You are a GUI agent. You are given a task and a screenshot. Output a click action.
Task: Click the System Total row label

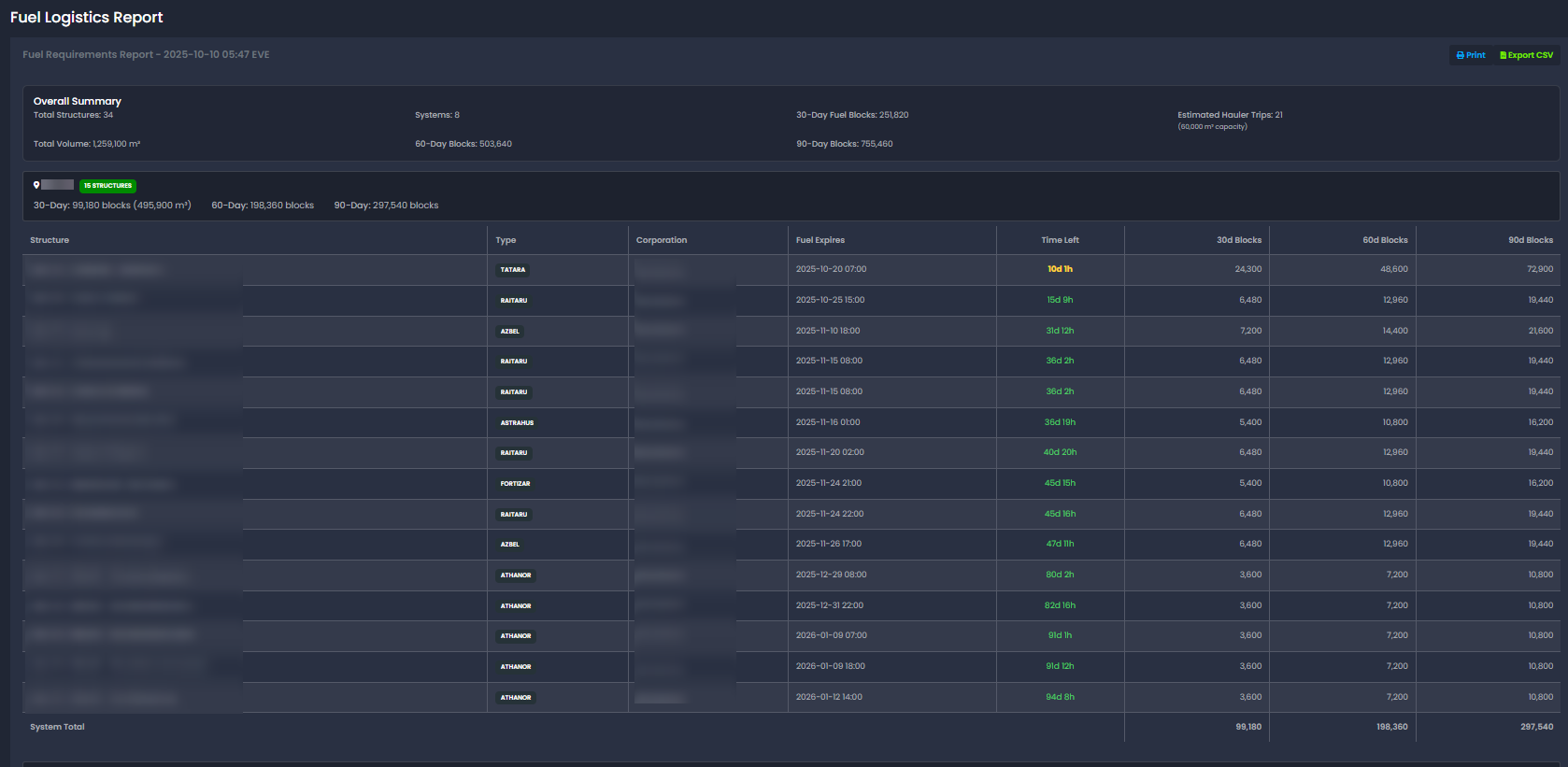tap(57, 727)
